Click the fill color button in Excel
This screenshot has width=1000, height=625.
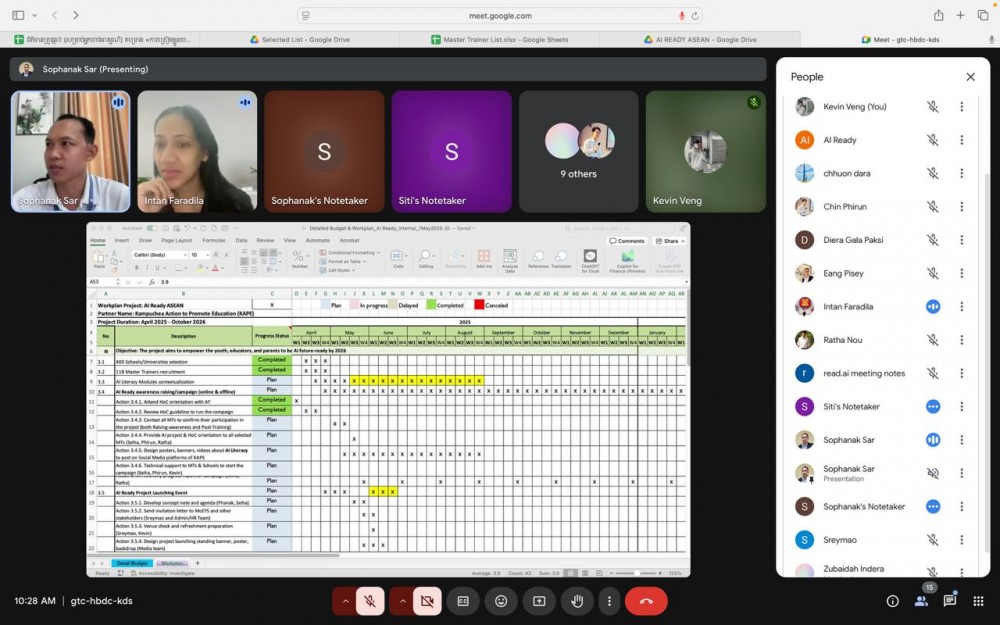[200, 268]
